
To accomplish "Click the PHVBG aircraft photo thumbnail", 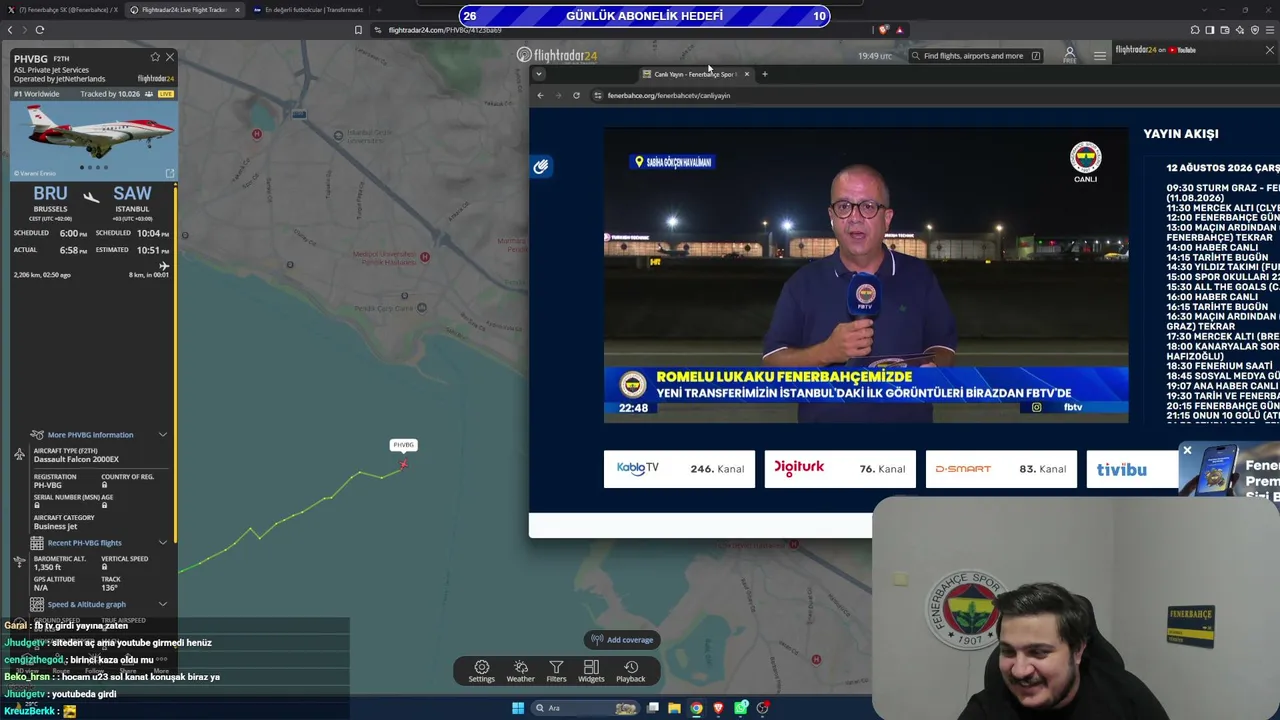I will pyautogui.click(x=94, y=140).
